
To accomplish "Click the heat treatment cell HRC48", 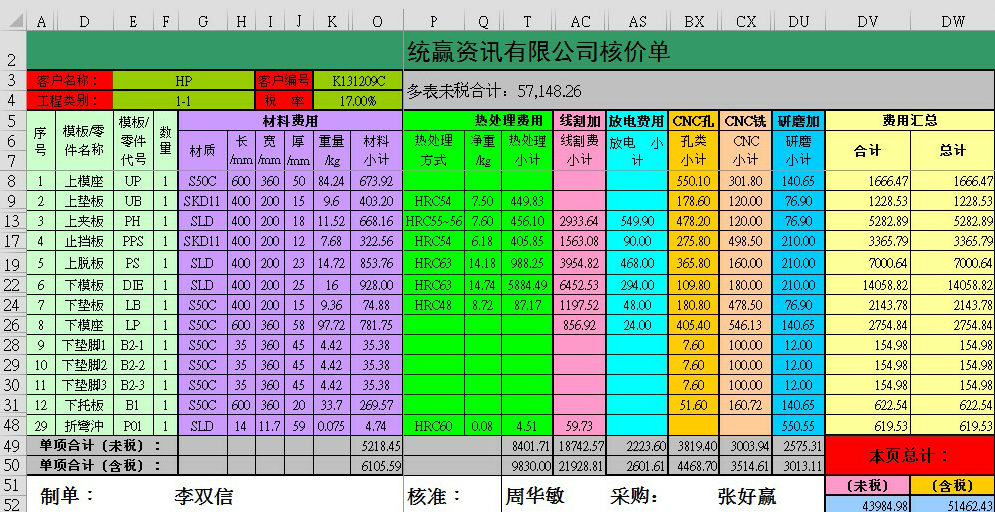I will (433, 305).
